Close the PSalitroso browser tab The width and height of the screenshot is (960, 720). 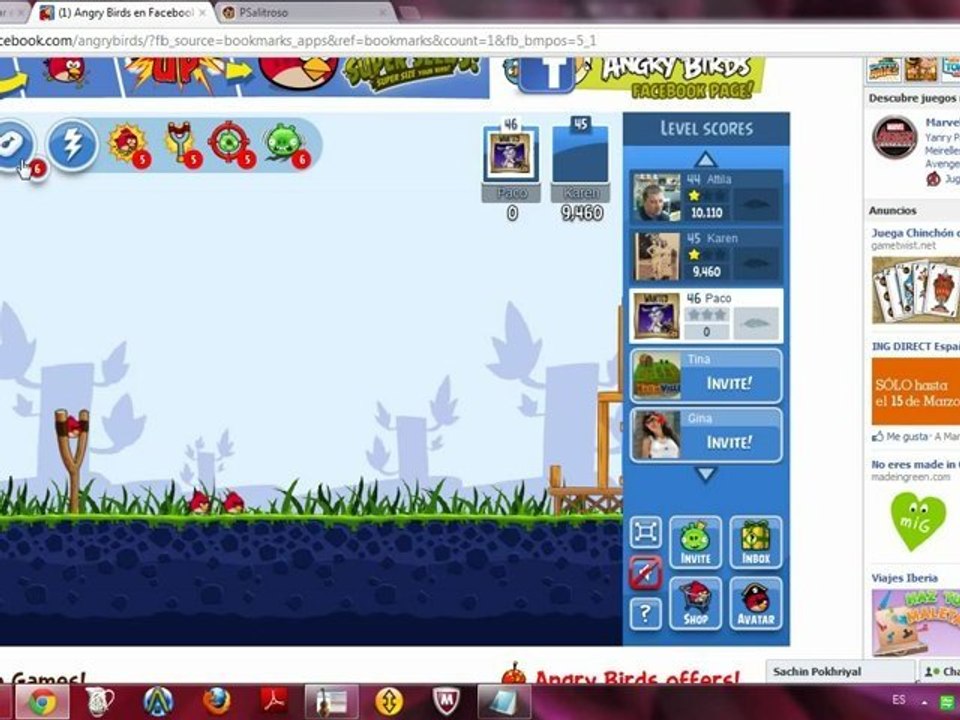[x=384, y=12]
